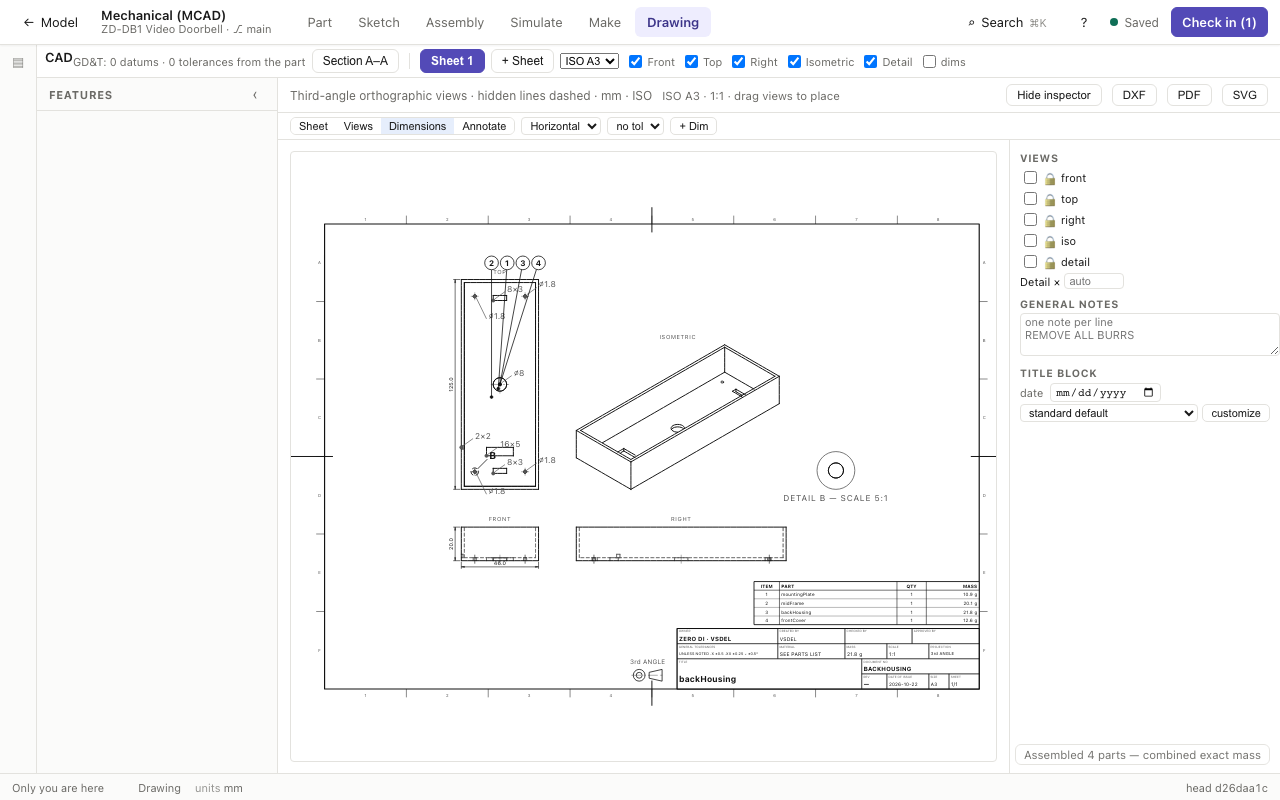This screenshot has height=800, width=1280.
Task: Check the top checkbox in Views inspector
Action: pos(1030,198)
